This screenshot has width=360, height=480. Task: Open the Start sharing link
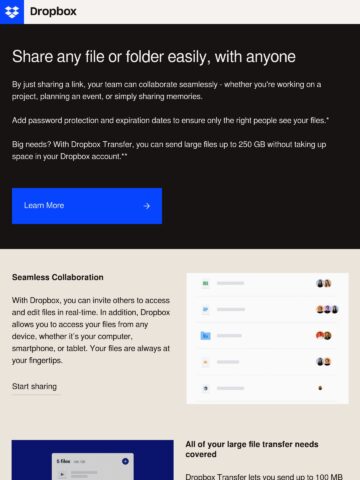(x=34, y=387)
